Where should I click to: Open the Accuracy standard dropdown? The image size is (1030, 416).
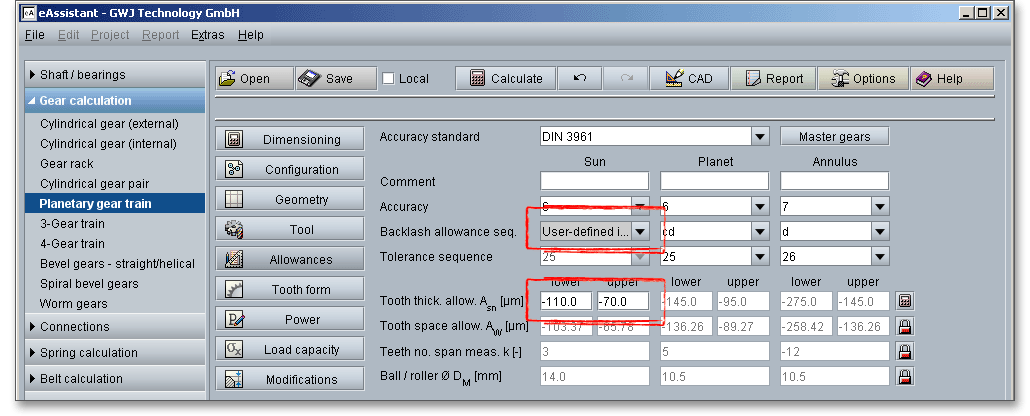(759, 137)
